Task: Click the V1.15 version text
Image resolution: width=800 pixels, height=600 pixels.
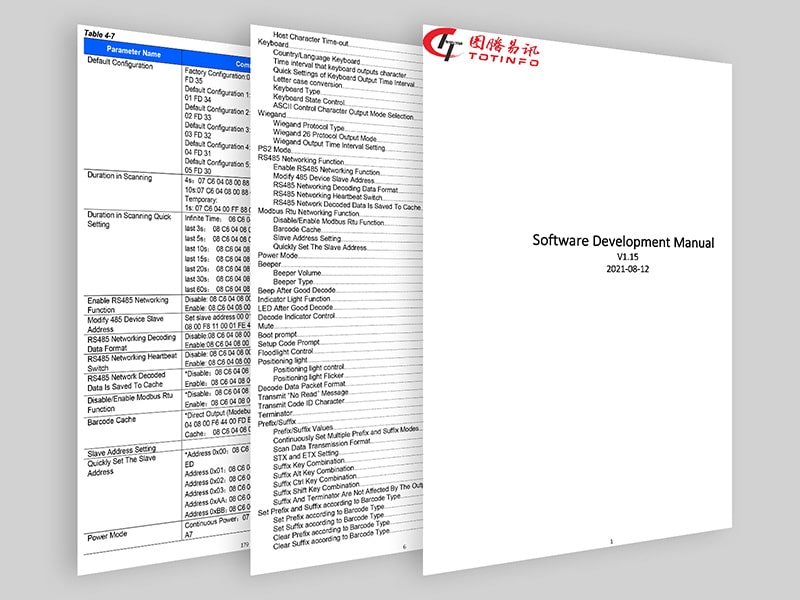Action: 628,257
